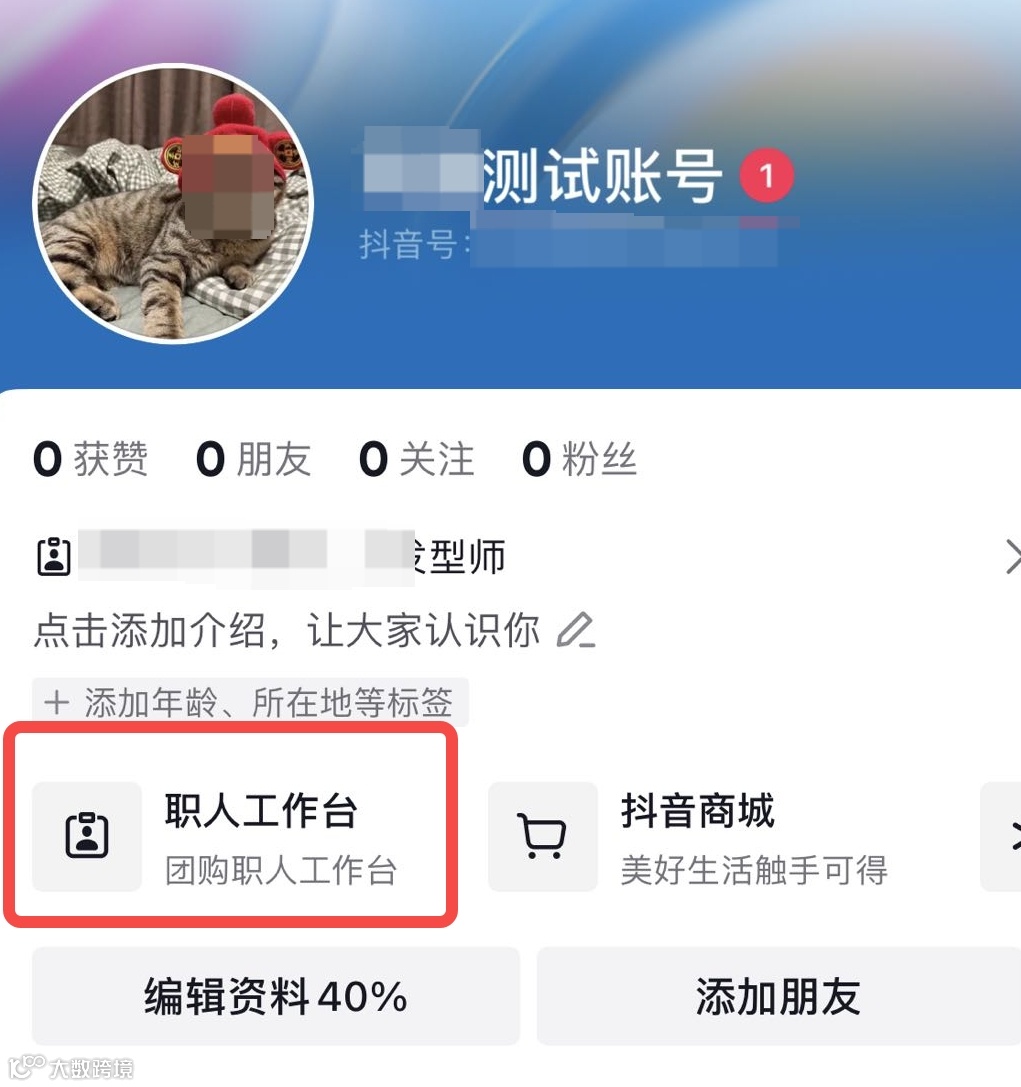The height and width of the screenshot is (1087, 1021).
Task: Select 添加年龄、所在地等标签 chip
Action: [250, 702]
